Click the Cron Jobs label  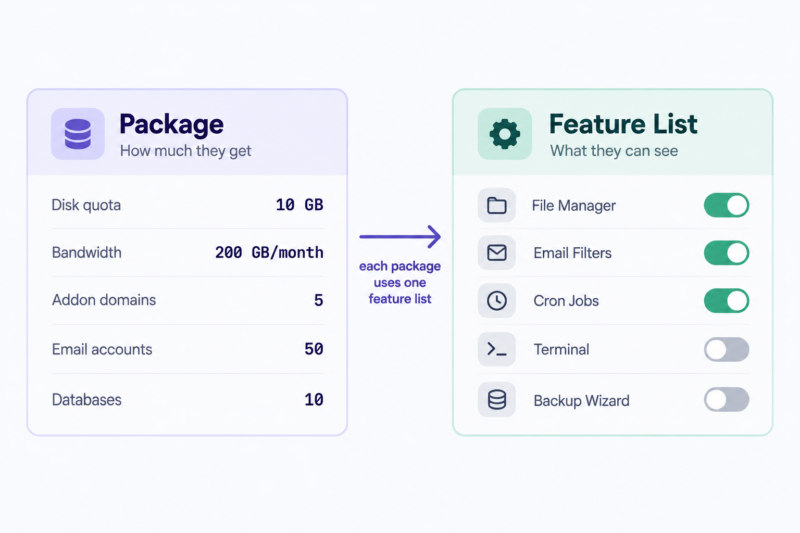(566, 301)
